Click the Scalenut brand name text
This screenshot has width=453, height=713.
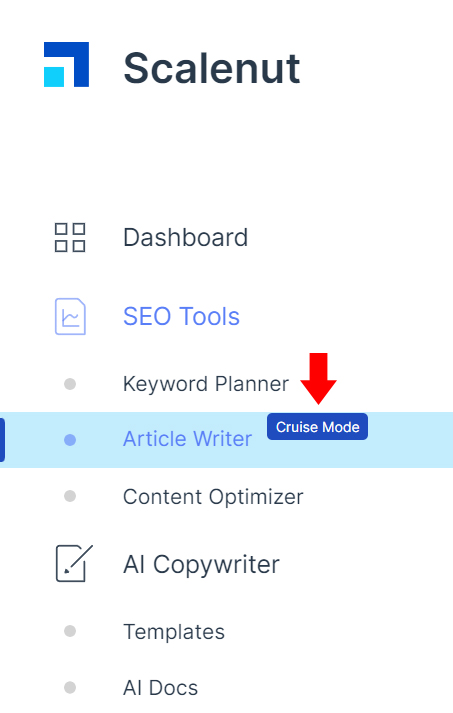[211, 68]
